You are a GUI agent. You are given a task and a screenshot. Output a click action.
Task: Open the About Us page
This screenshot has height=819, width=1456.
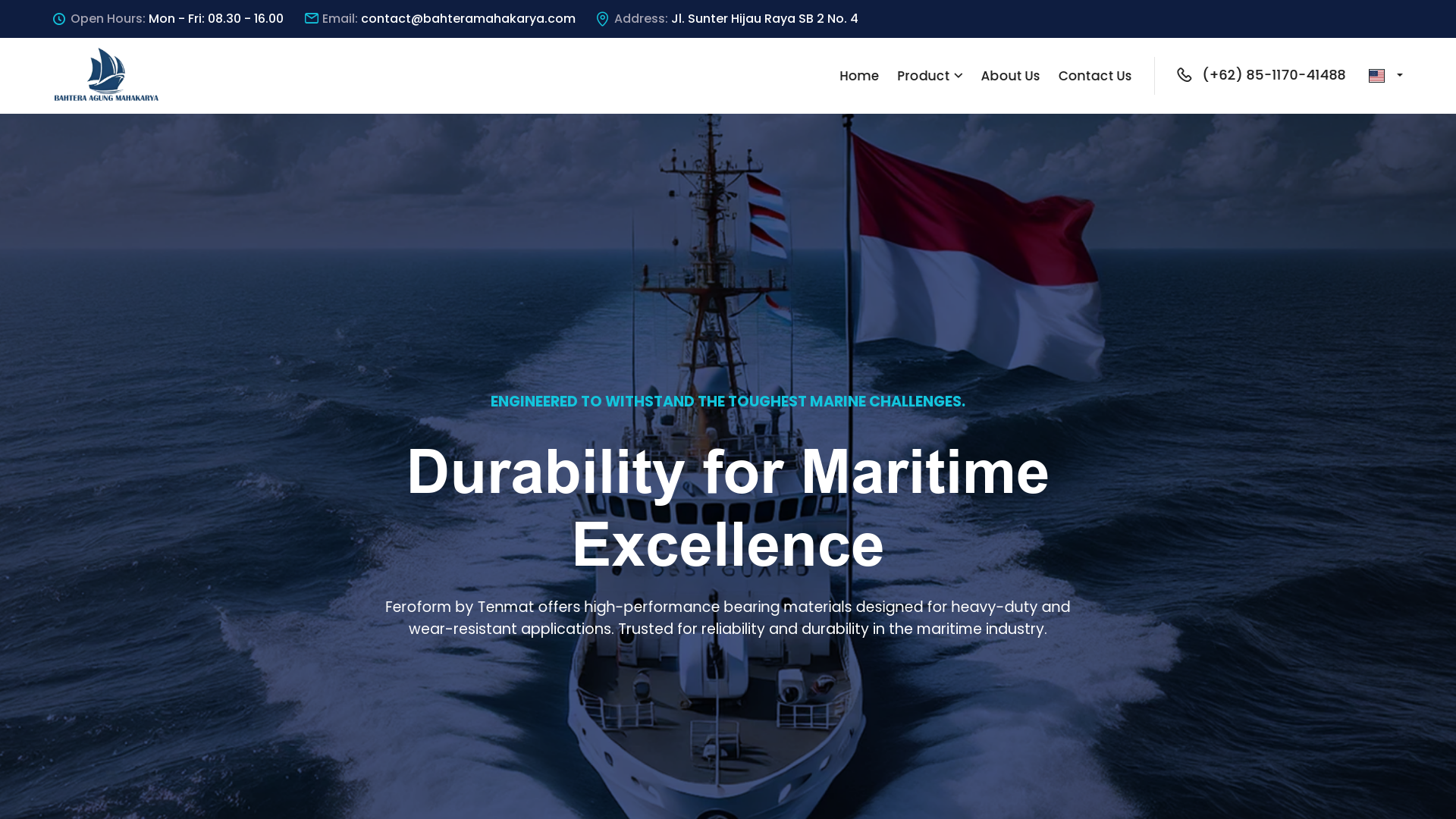[x=1010, y=76]
